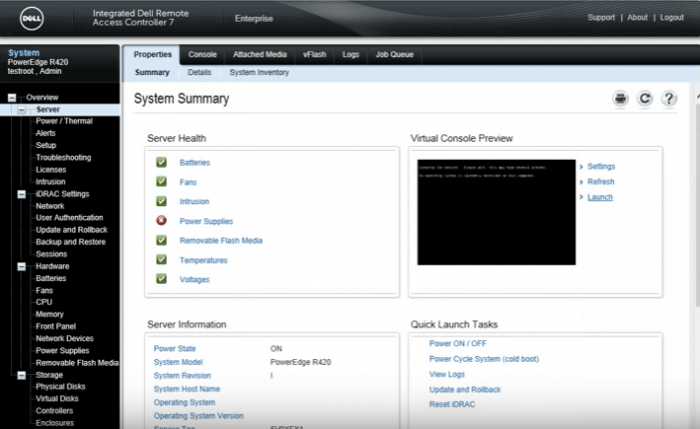Open Power Cycle System (cold boot) task

(483, 359)
